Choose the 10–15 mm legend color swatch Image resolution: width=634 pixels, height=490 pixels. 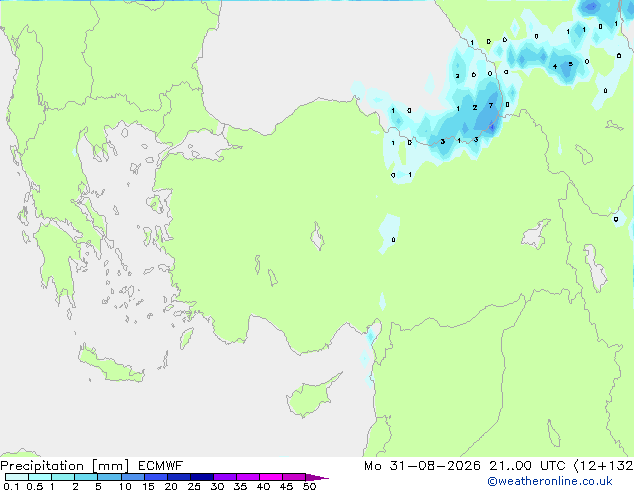(x=132, y=477)
